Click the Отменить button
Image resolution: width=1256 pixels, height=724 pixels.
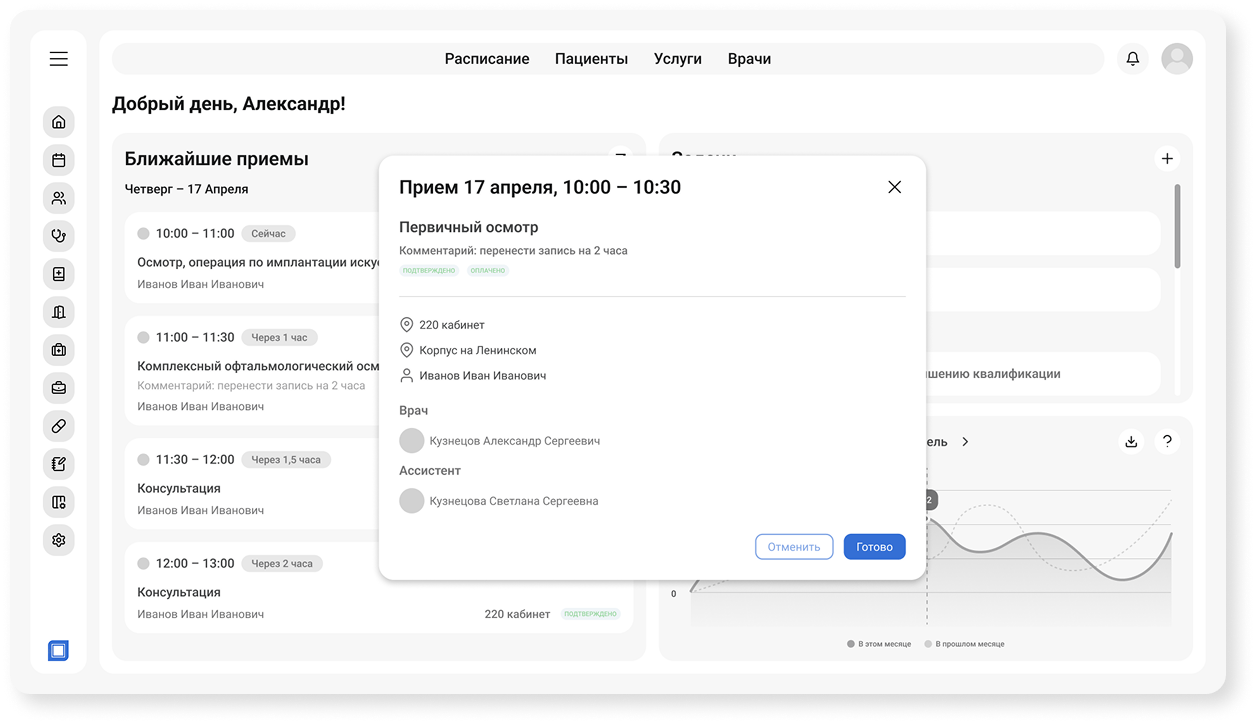[794, 547]
